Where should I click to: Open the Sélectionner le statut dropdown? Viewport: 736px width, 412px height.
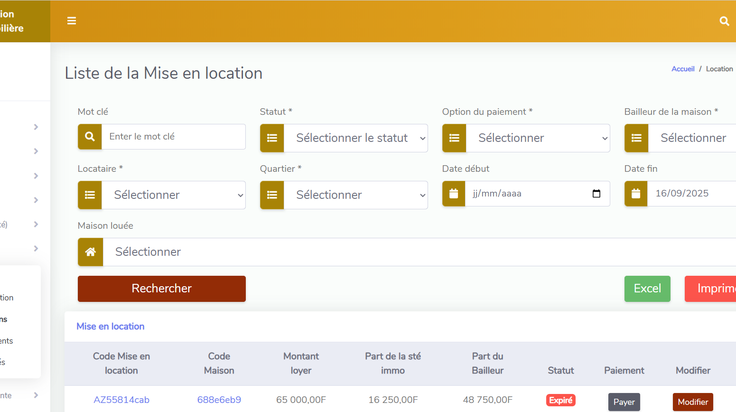click(x=356, y=138)
